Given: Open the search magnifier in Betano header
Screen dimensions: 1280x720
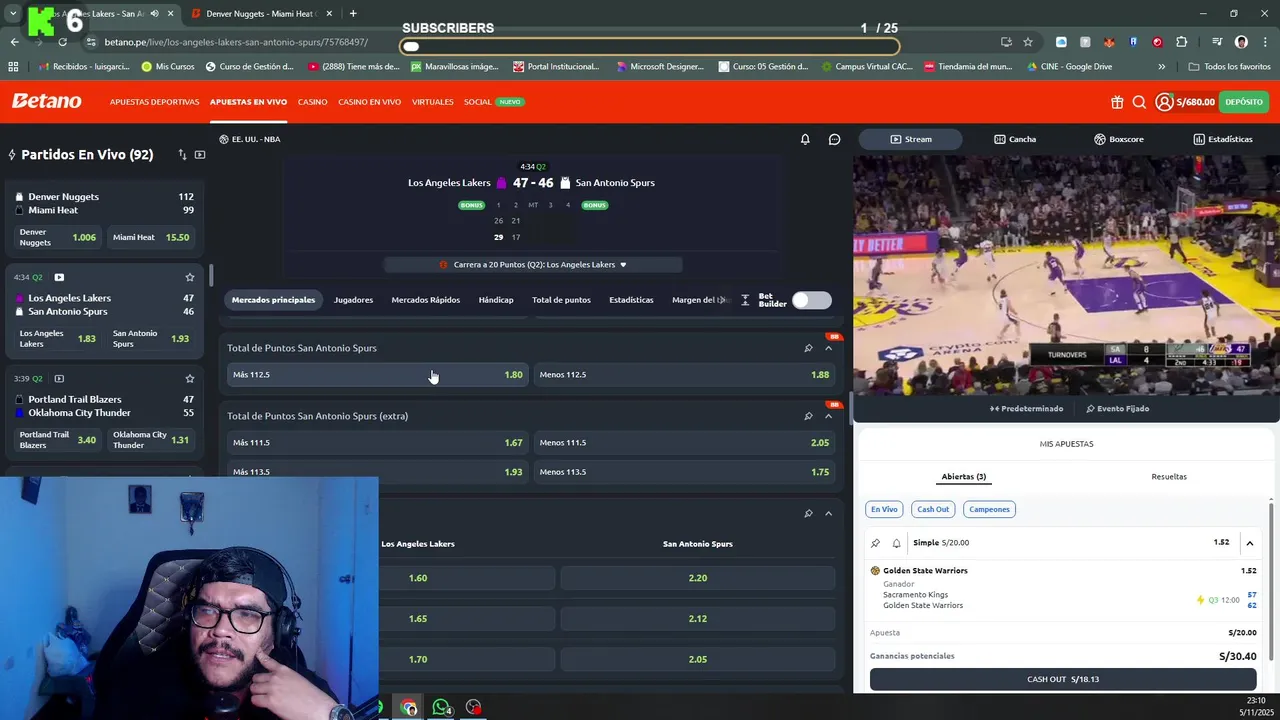Looking at the screenshot, I should coord(1139,102).
